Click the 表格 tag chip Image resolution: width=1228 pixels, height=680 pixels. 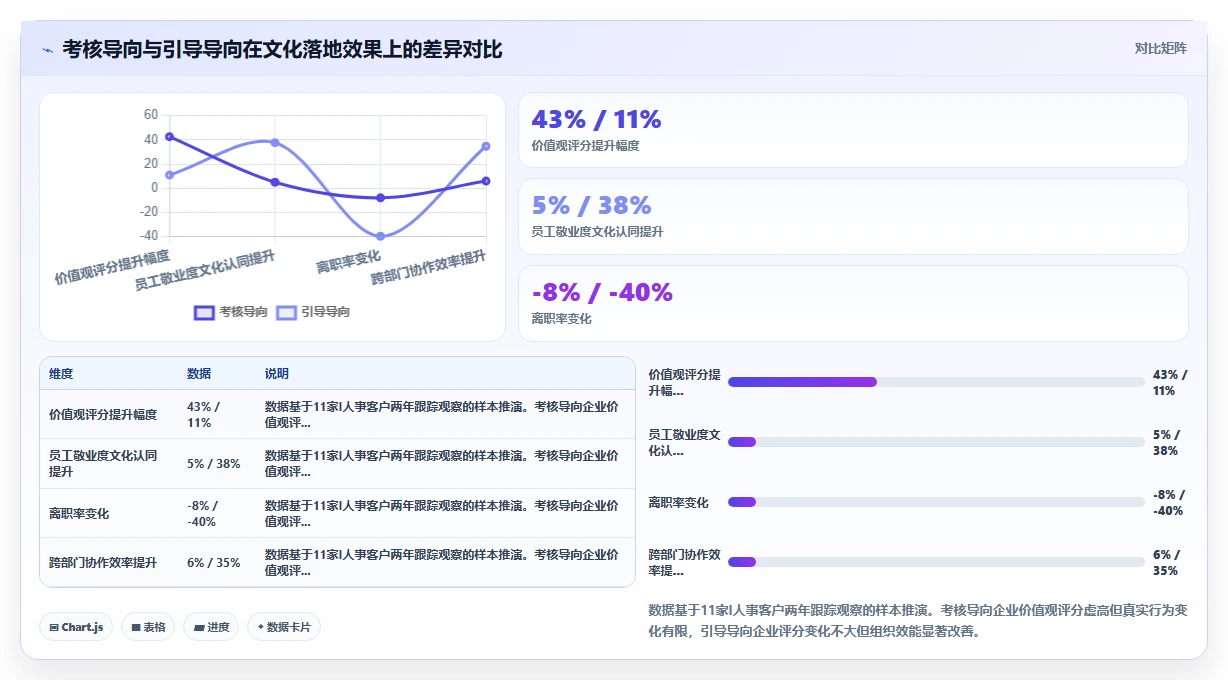click(x=148, y=627)
